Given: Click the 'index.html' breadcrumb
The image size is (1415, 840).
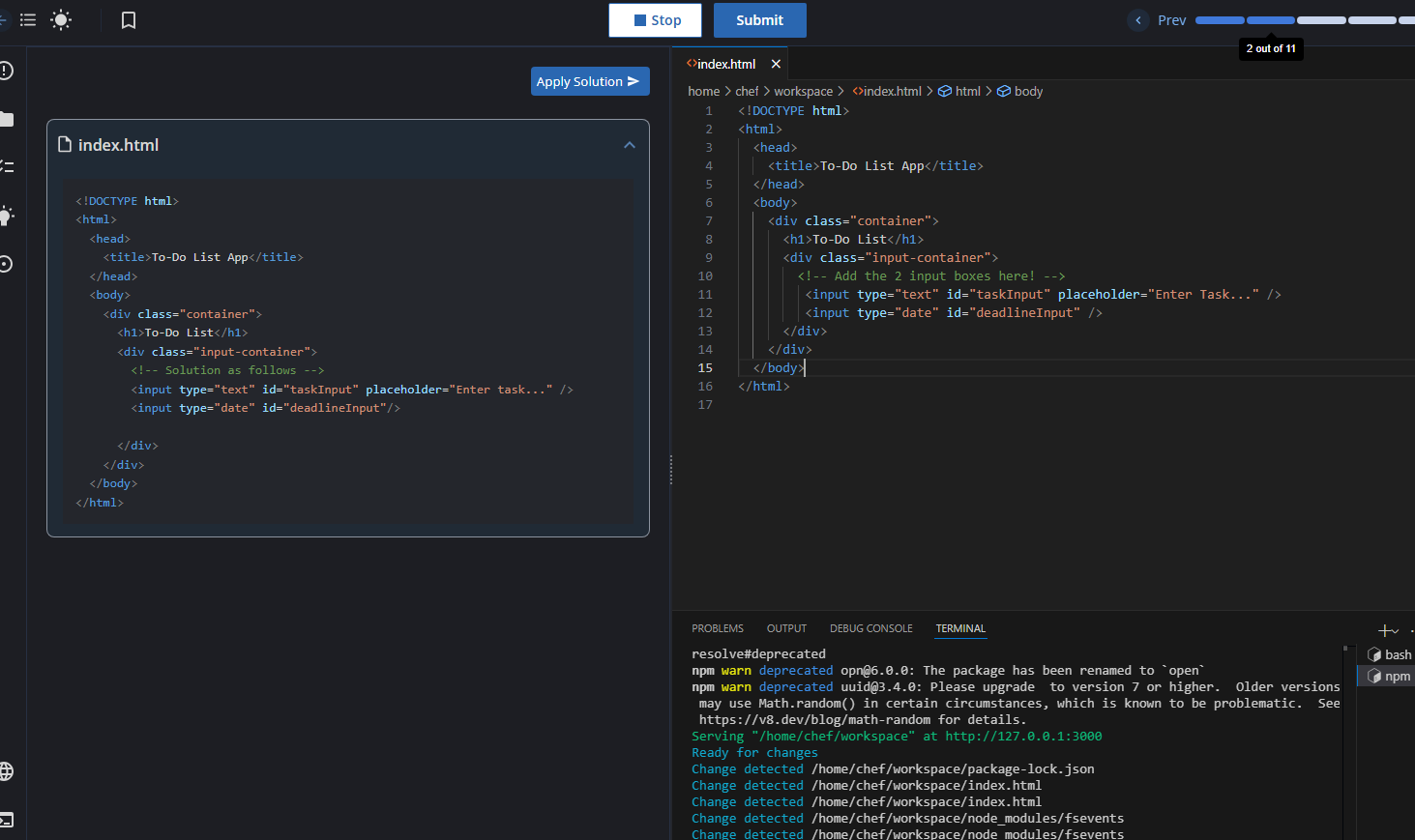Looking at the screenshot, I should tap(887, 91).
